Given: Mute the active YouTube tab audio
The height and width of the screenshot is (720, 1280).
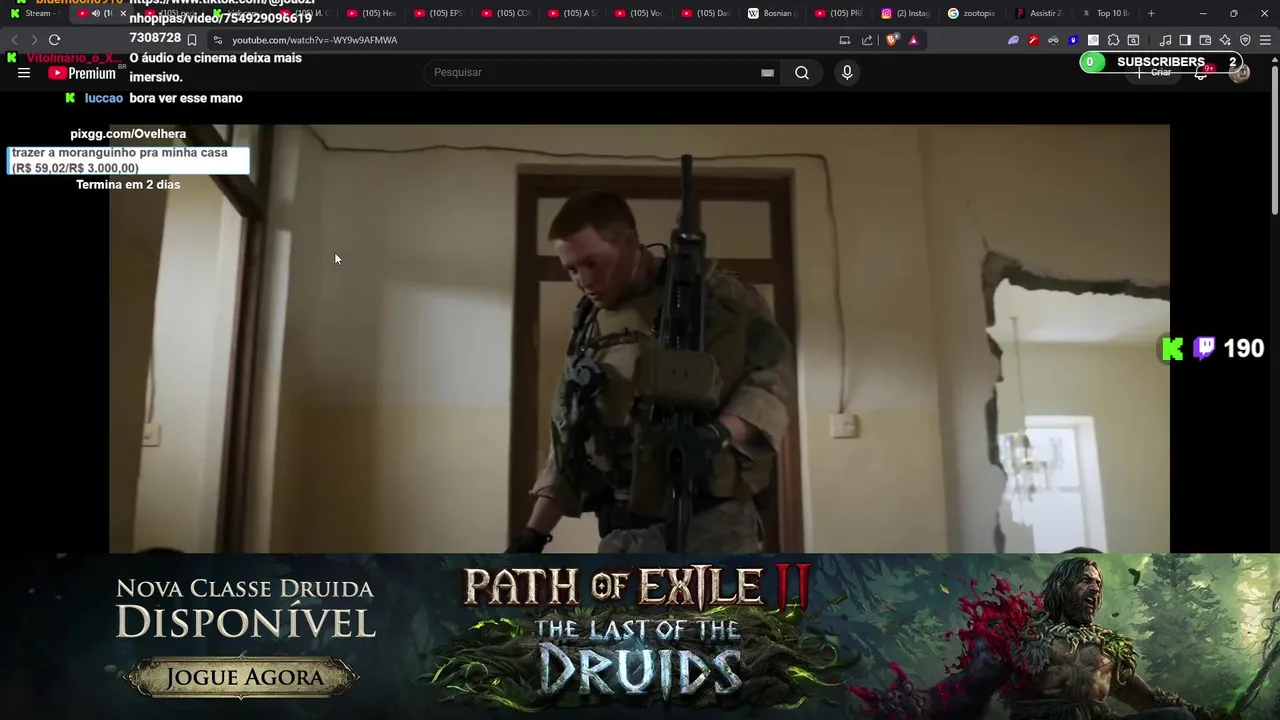Looking at the screenshot, I should [96, 13].
